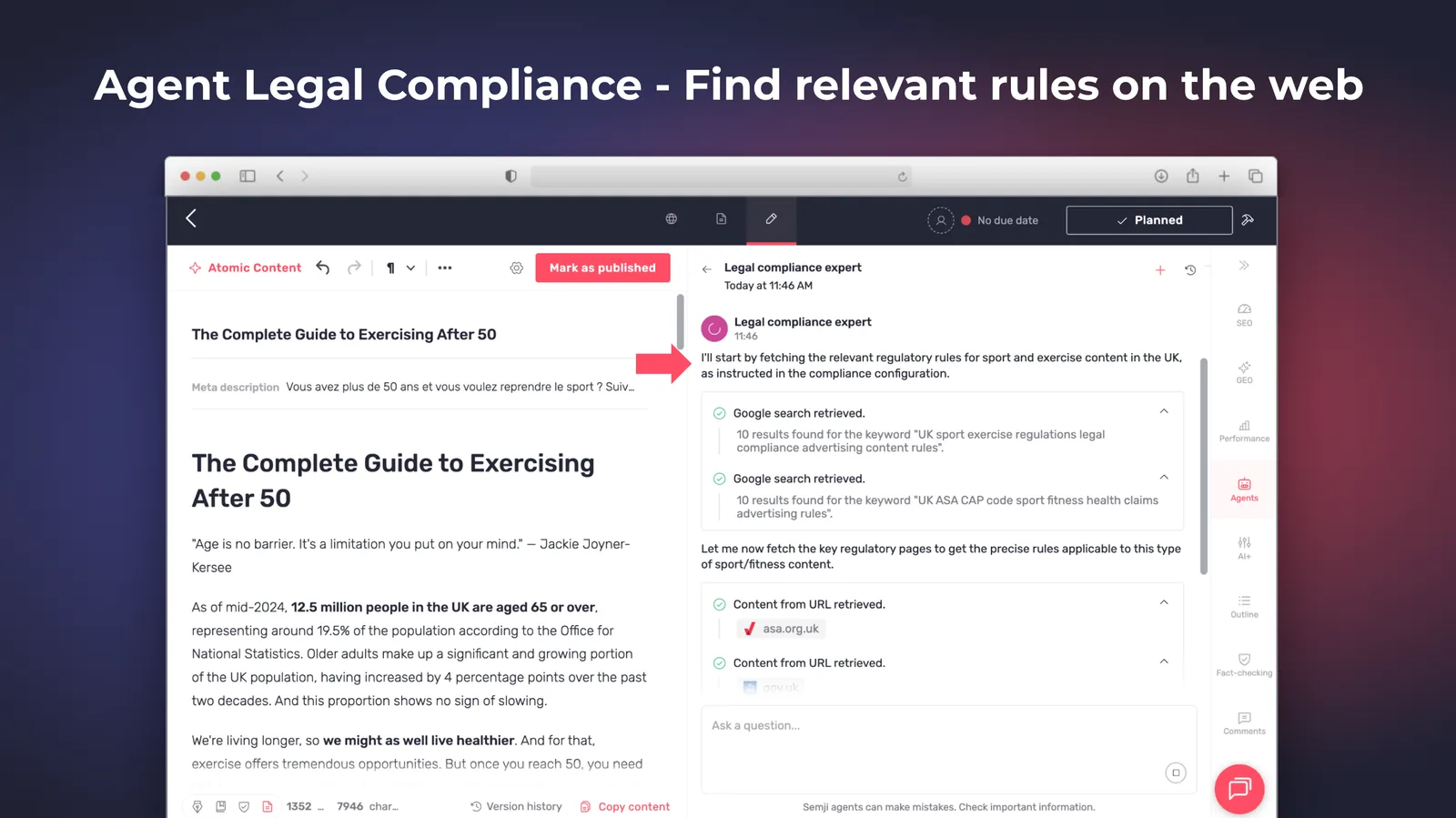Open the paragraph style dropdown
Screen dimensions: 1456x818
point(400,268)
